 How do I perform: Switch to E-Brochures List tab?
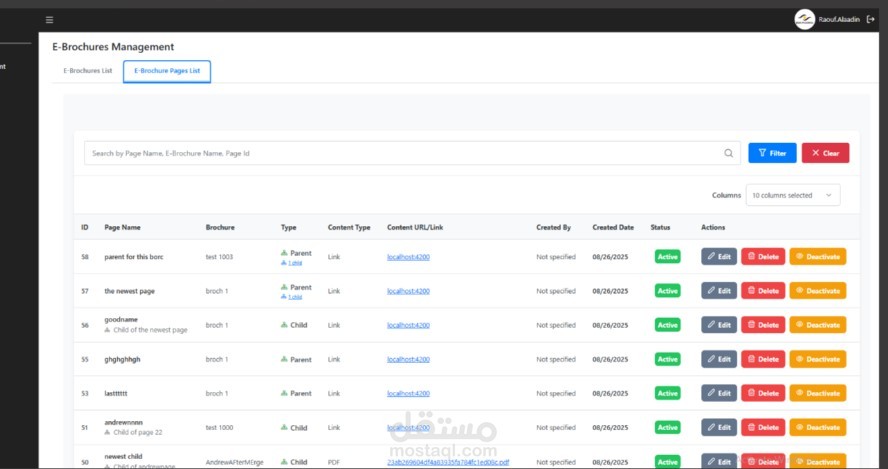tap(88, 71)
